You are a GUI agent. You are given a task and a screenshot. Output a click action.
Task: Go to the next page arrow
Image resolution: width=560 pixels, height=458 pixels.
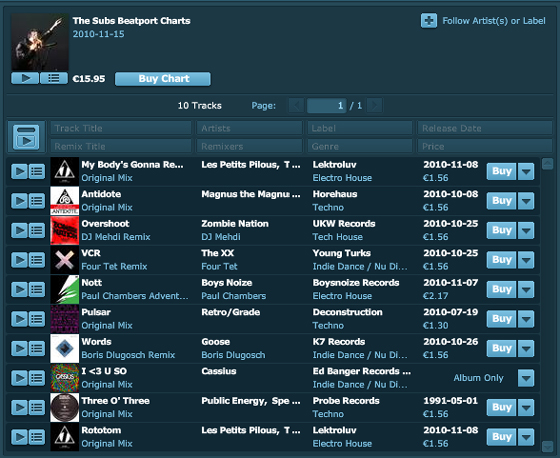pyautogui.click(x=375, y=105)
